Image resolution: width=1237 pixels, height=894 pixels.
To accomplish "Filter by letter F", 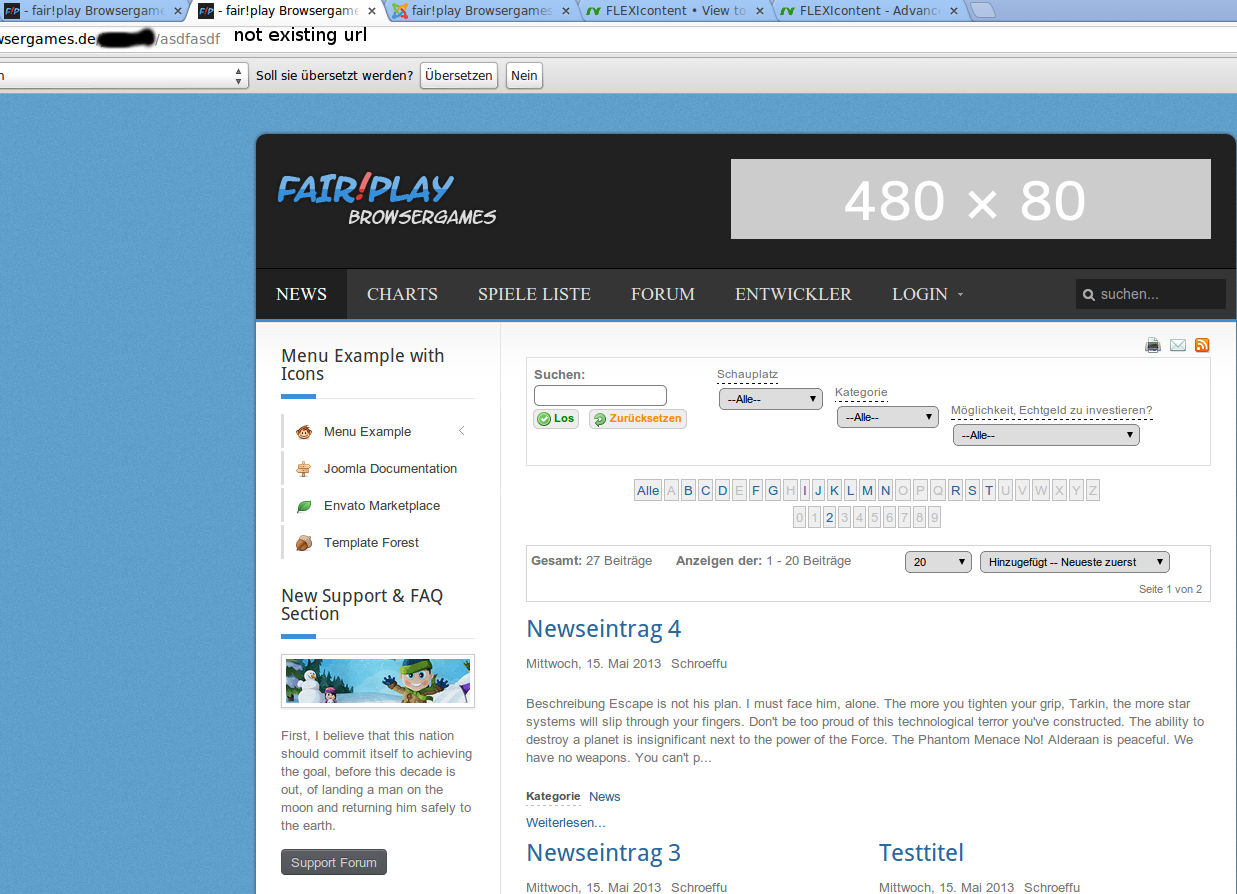I will [x=756, y=490].
